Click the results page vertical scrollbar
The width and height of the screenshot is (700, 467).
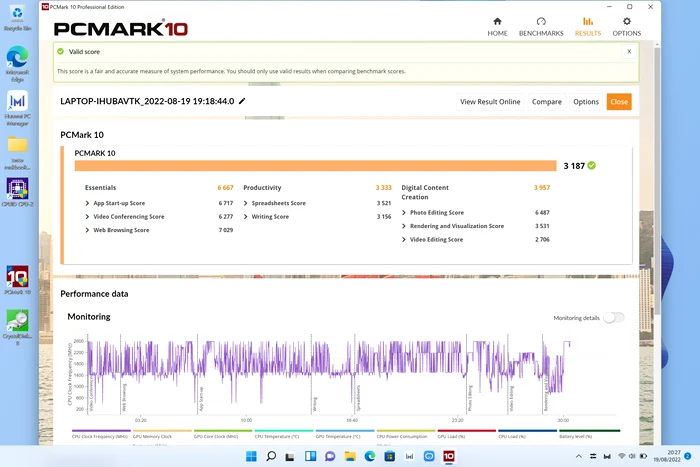657,179
